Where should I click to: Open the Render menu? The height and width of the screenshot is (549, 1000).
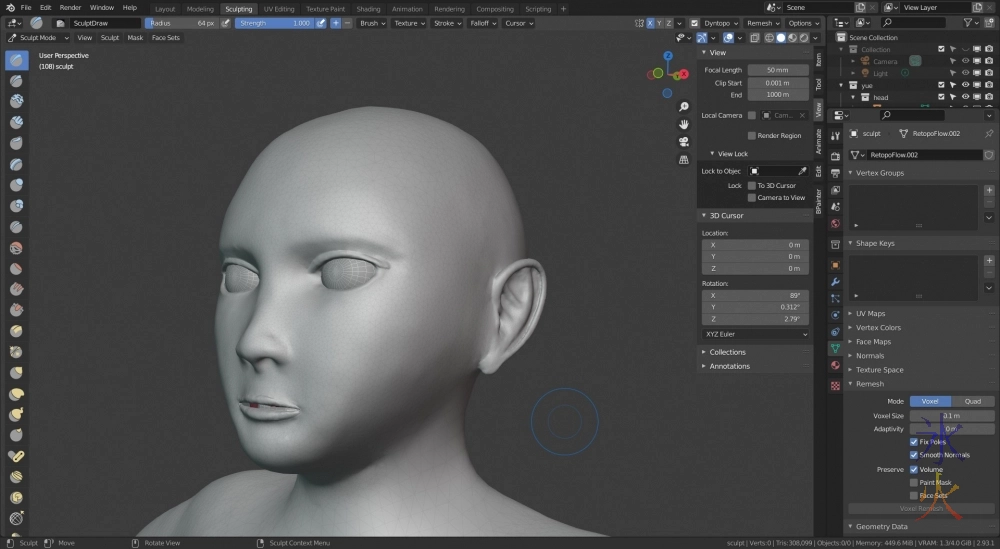pyautogui.click(x=70, y=7)
